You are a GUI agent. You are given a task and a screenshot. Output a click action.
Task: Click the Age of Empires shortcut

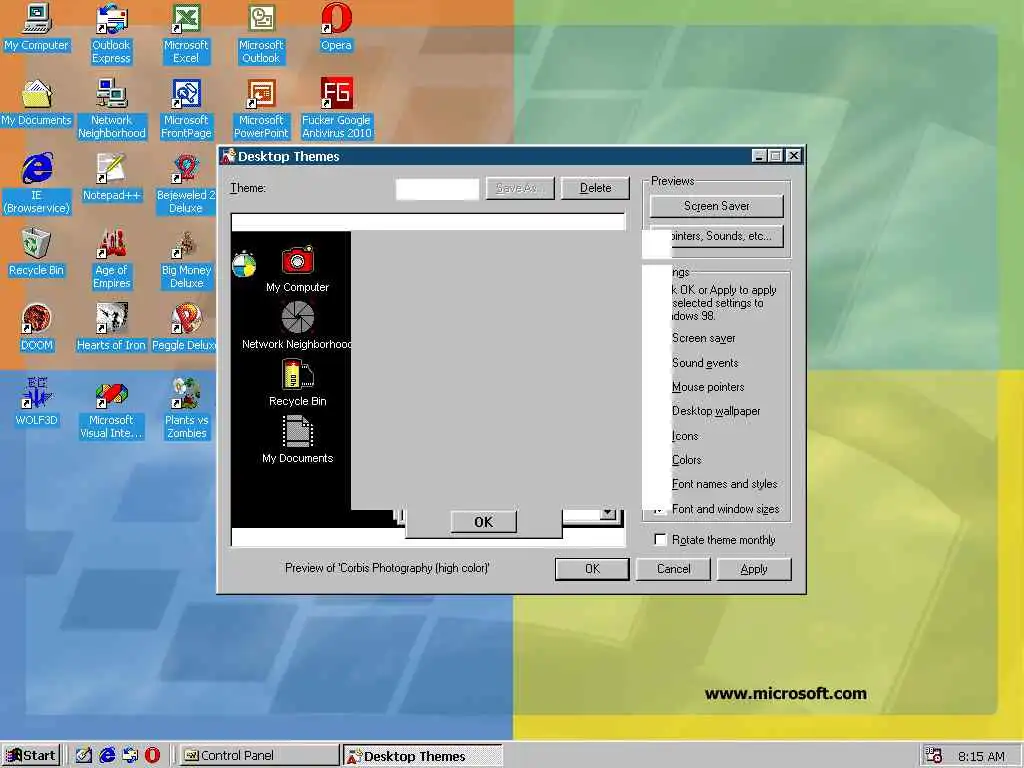point(112,259)
